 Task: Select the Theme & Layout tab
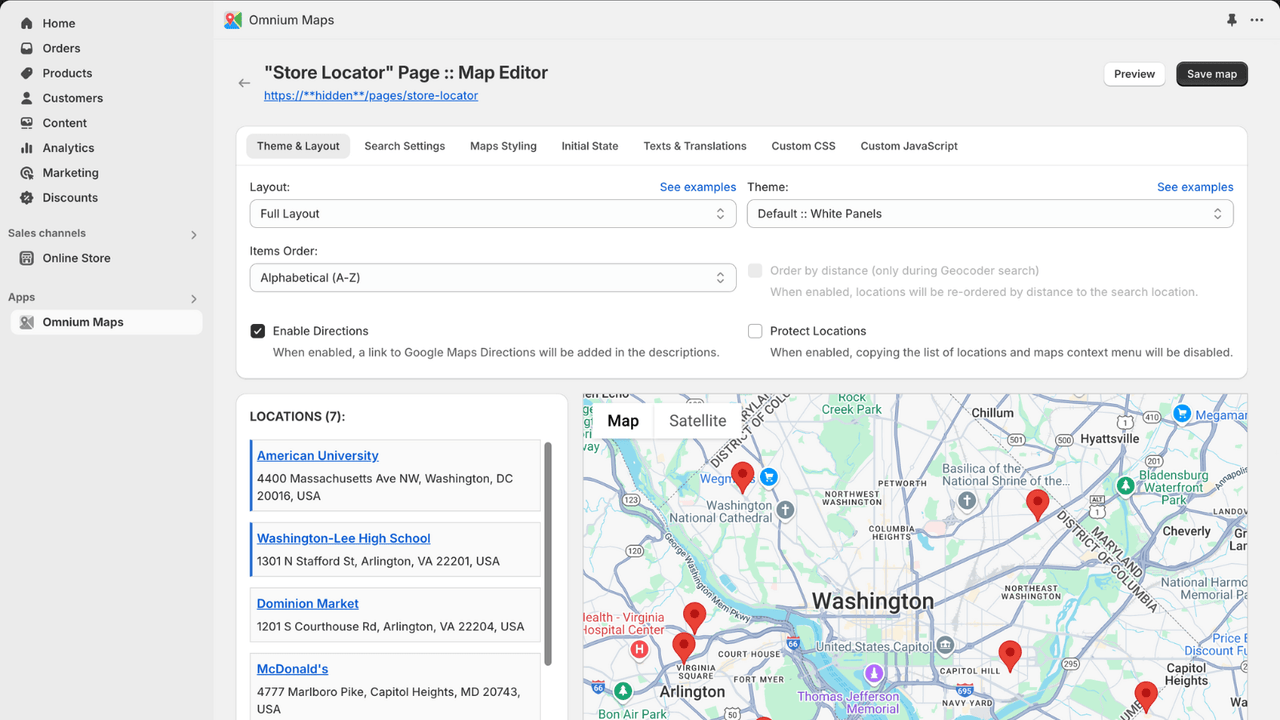click(298, 146)
